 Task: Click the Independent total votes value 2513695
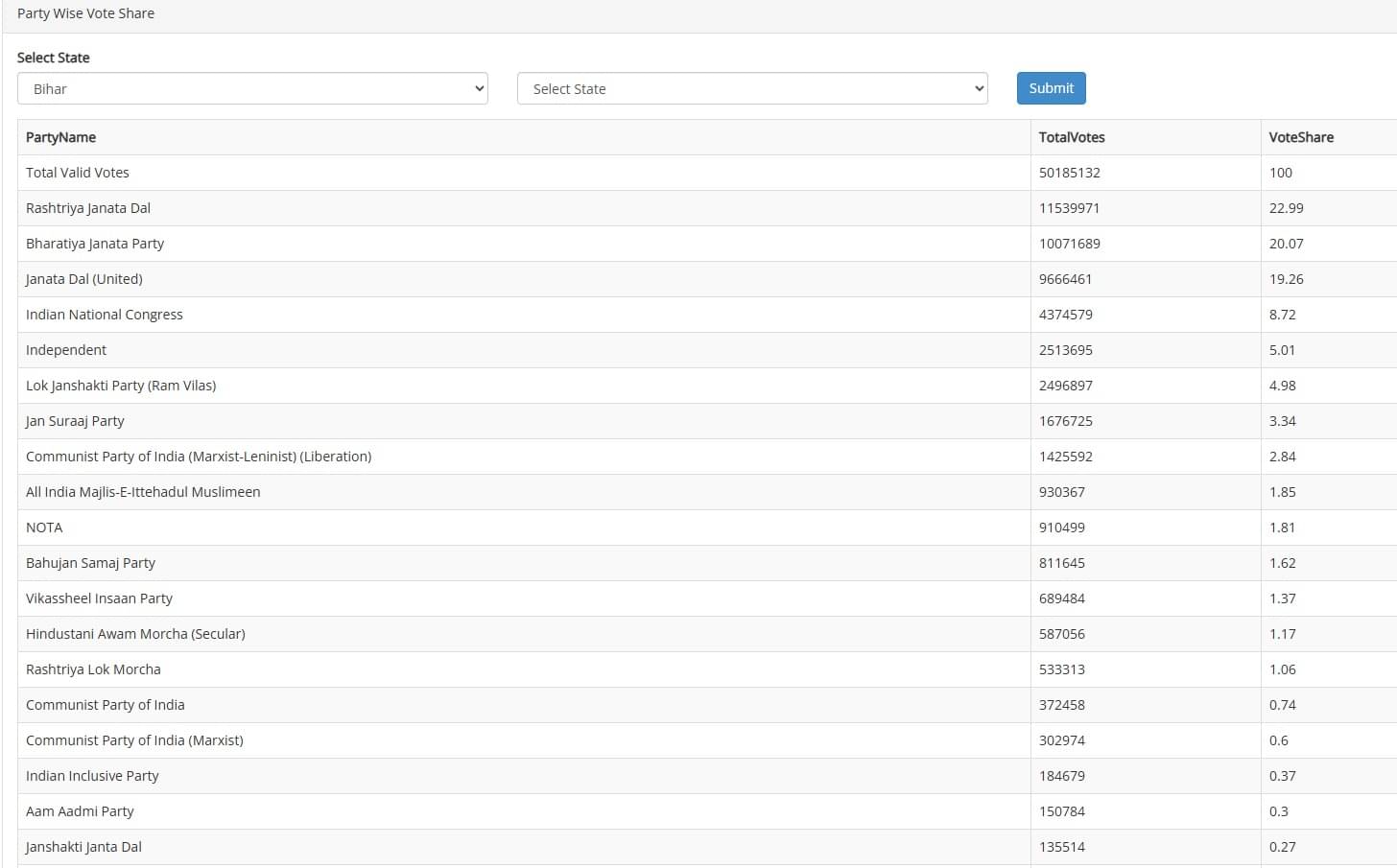(x=1065, y=350)
